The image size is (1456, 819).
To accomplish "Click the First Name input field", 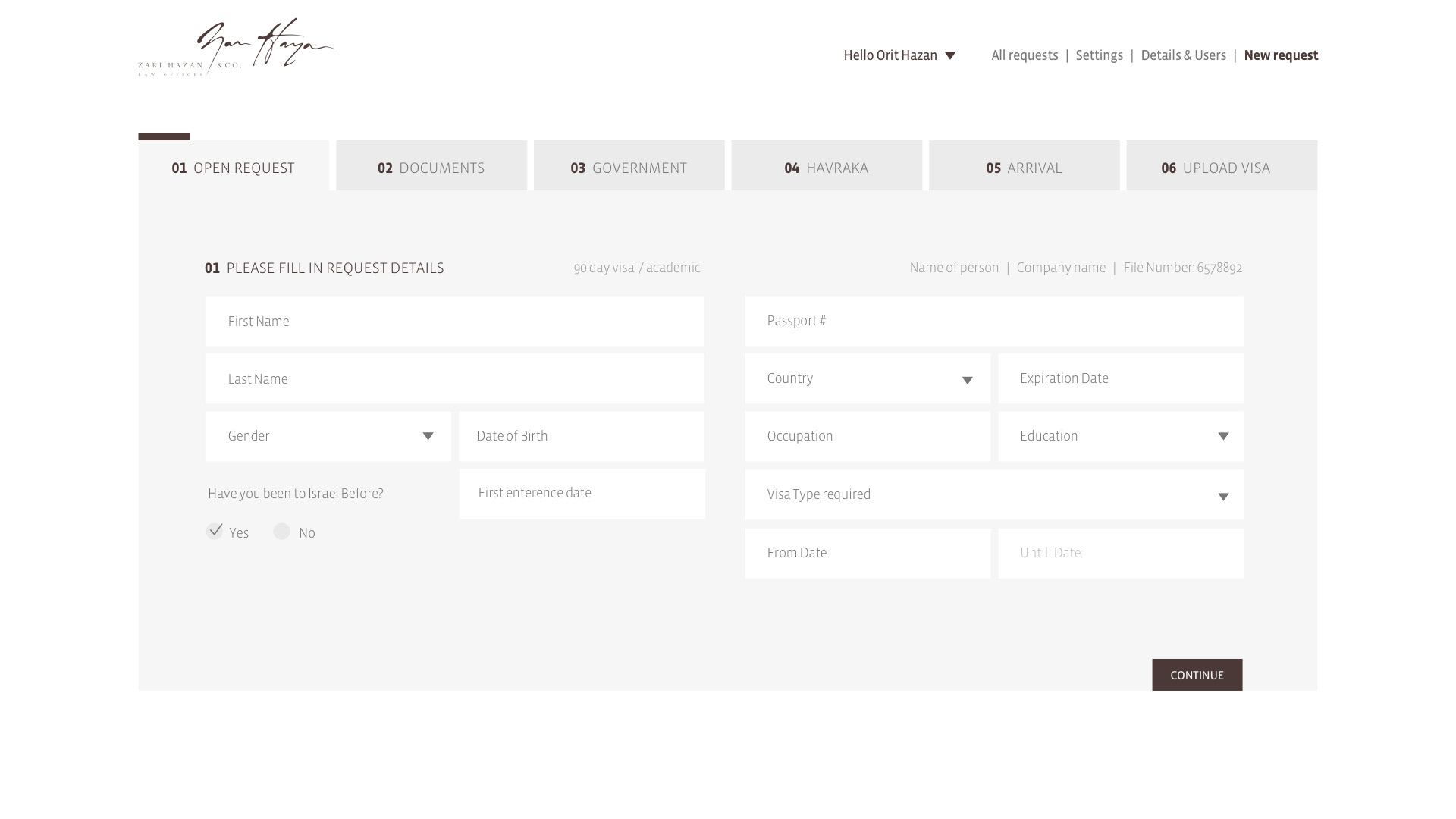I will [454, 322].
